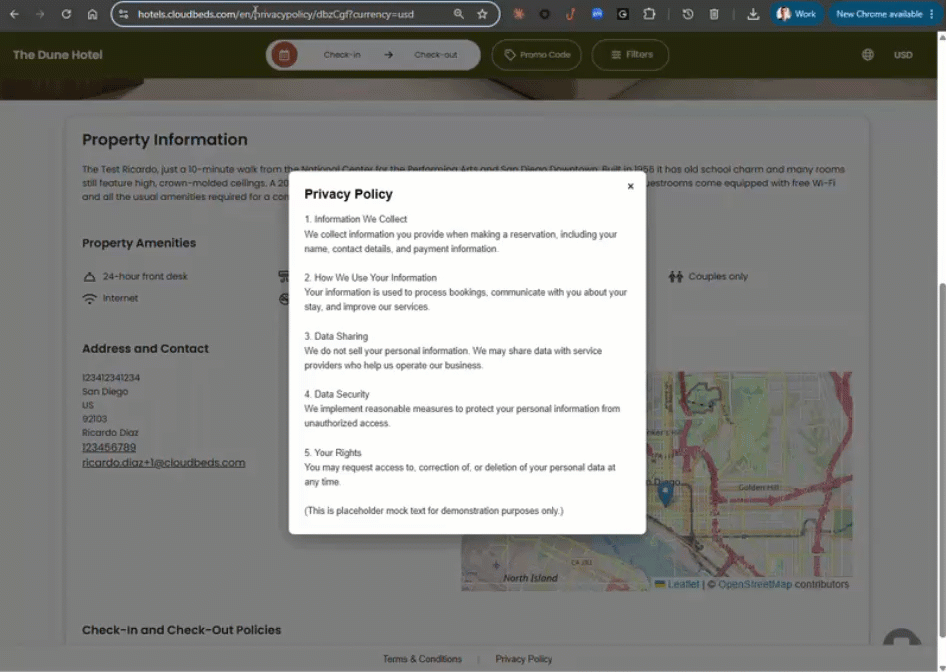Click the dark circle extension icon
Image resolution: width=946 pixels, height=672 pixels.
point(544,14)
